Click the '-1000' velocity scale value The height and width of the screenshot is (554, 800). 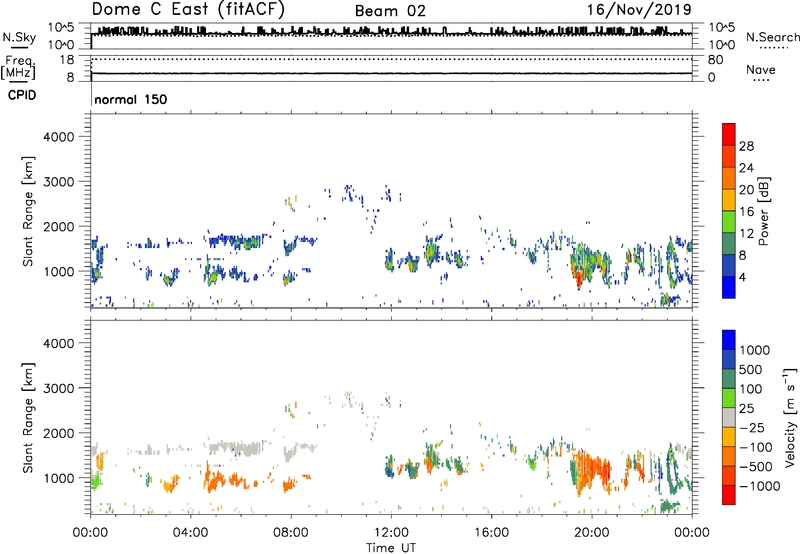[760, 486]
